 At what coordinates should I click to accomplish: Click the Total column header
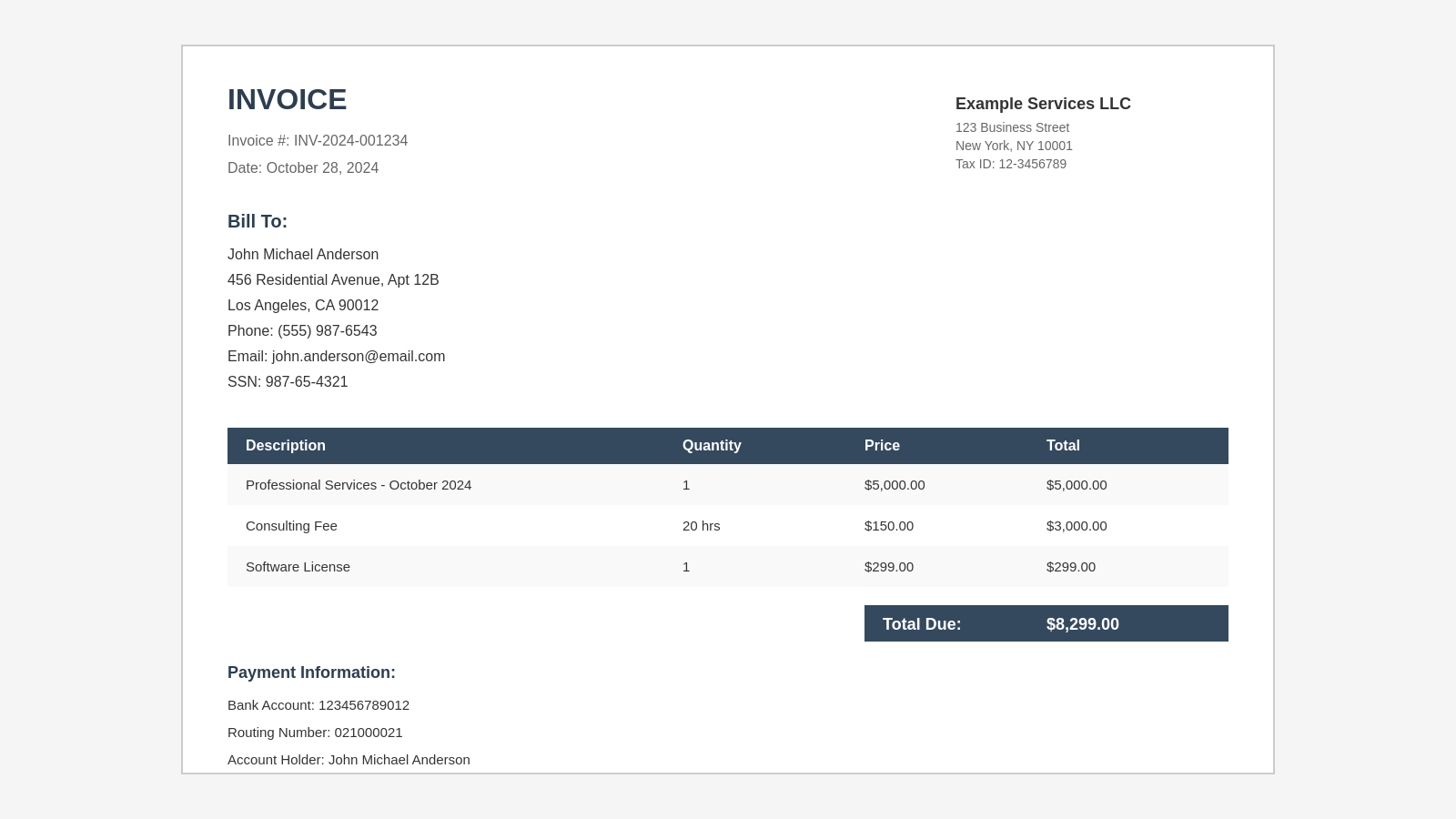(x=1063, y=446)
